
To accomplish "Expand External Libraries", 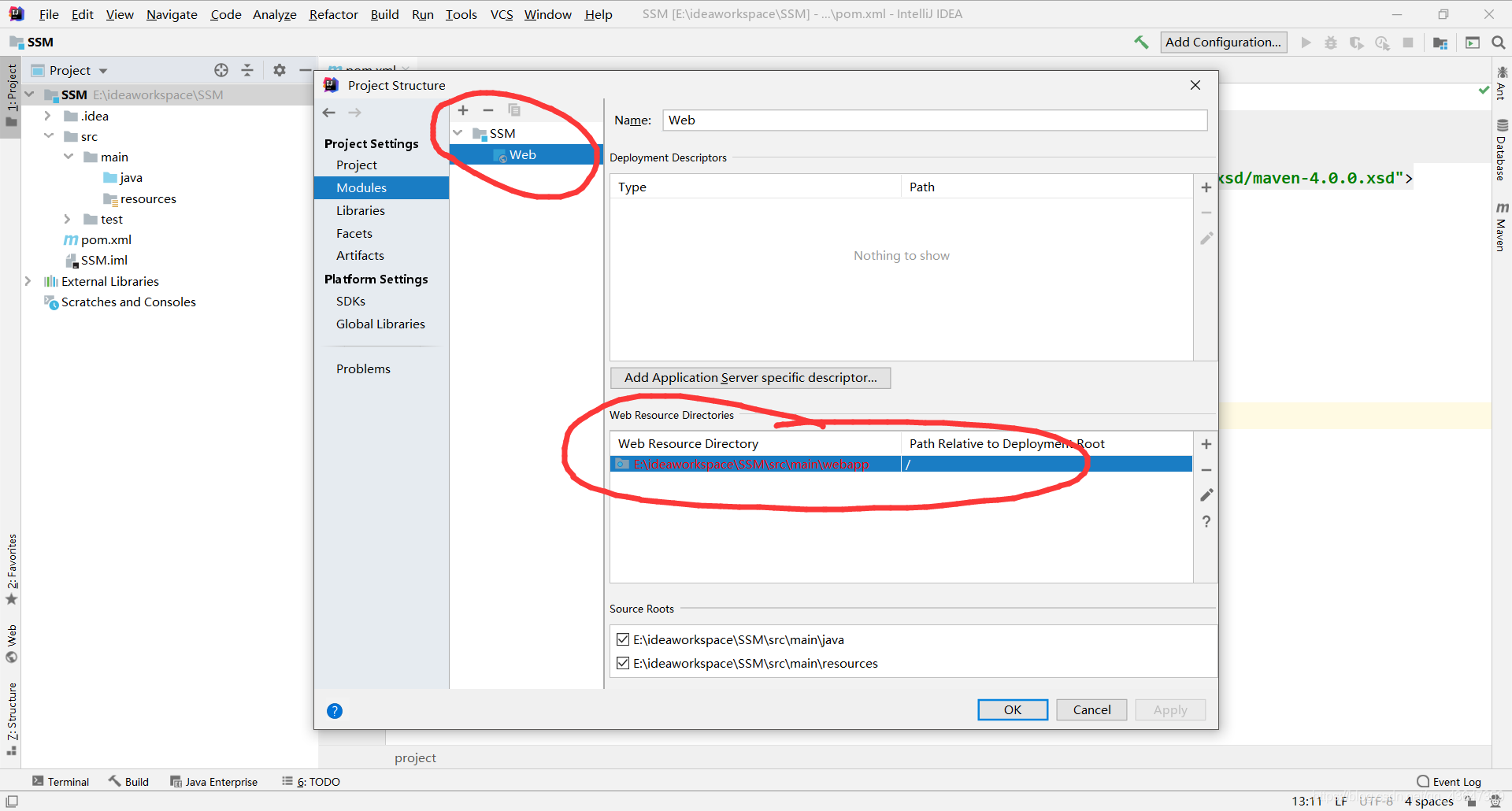I will pyautogui.click(x=28, y=281).
